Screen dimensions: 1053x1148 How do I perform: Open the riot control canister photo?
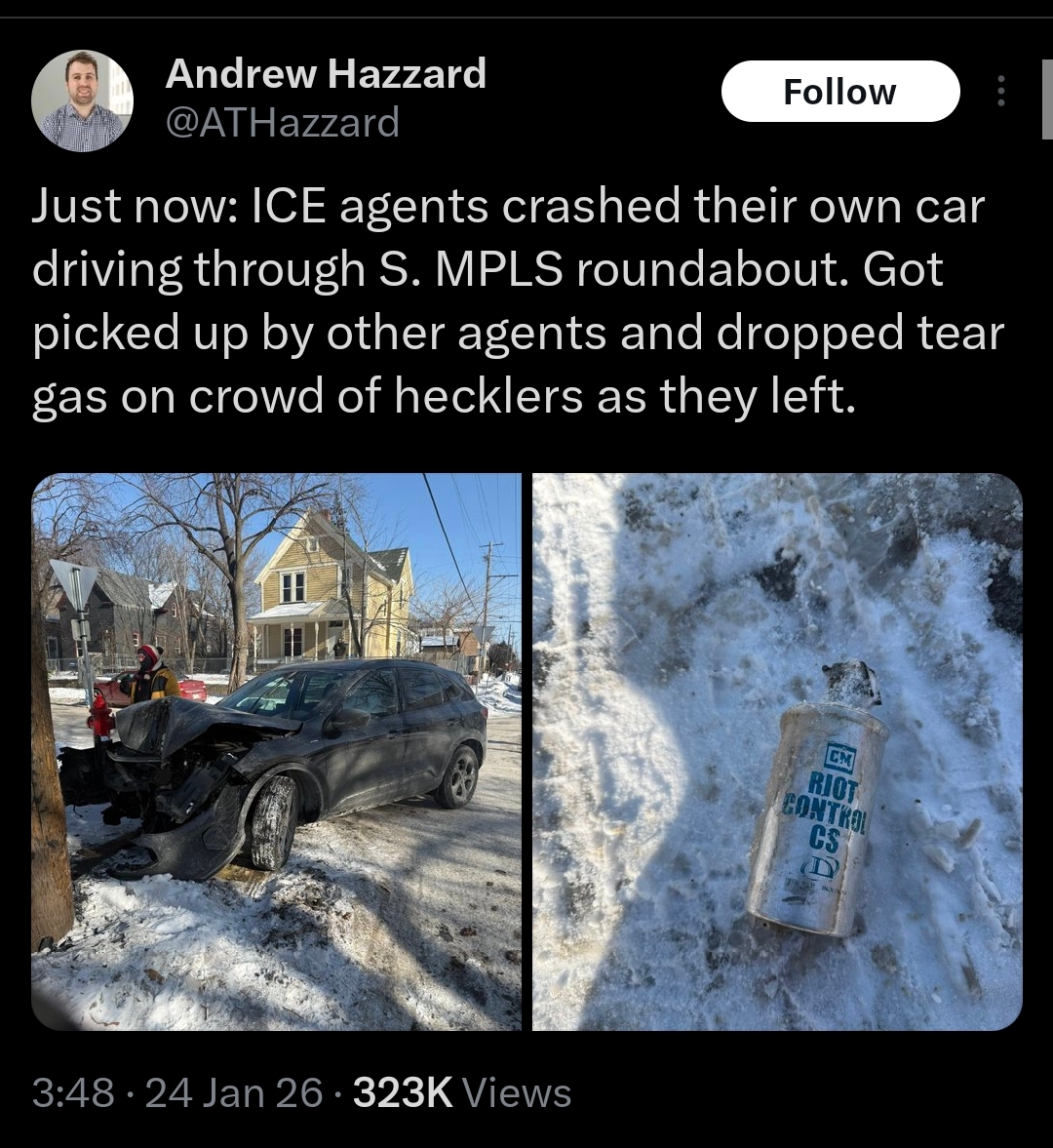coord(777,752)
